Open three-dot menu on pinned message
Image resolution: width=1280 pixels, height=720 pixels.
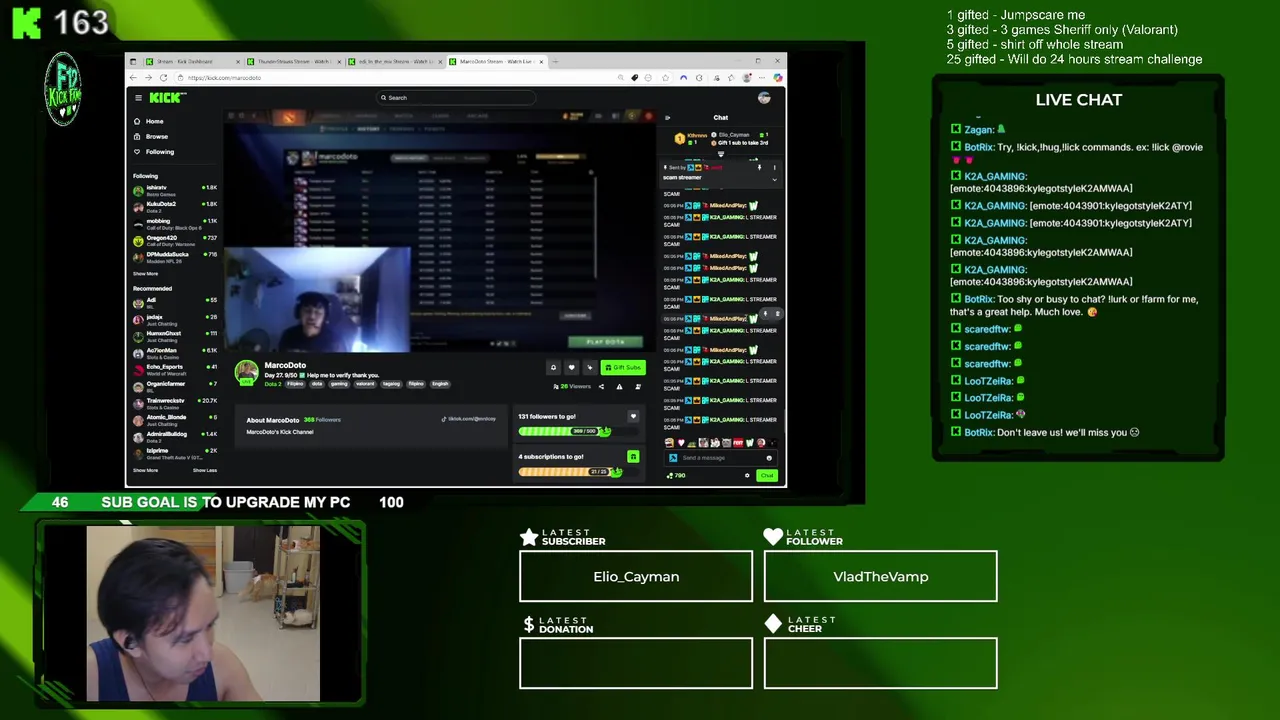[774, 168]
